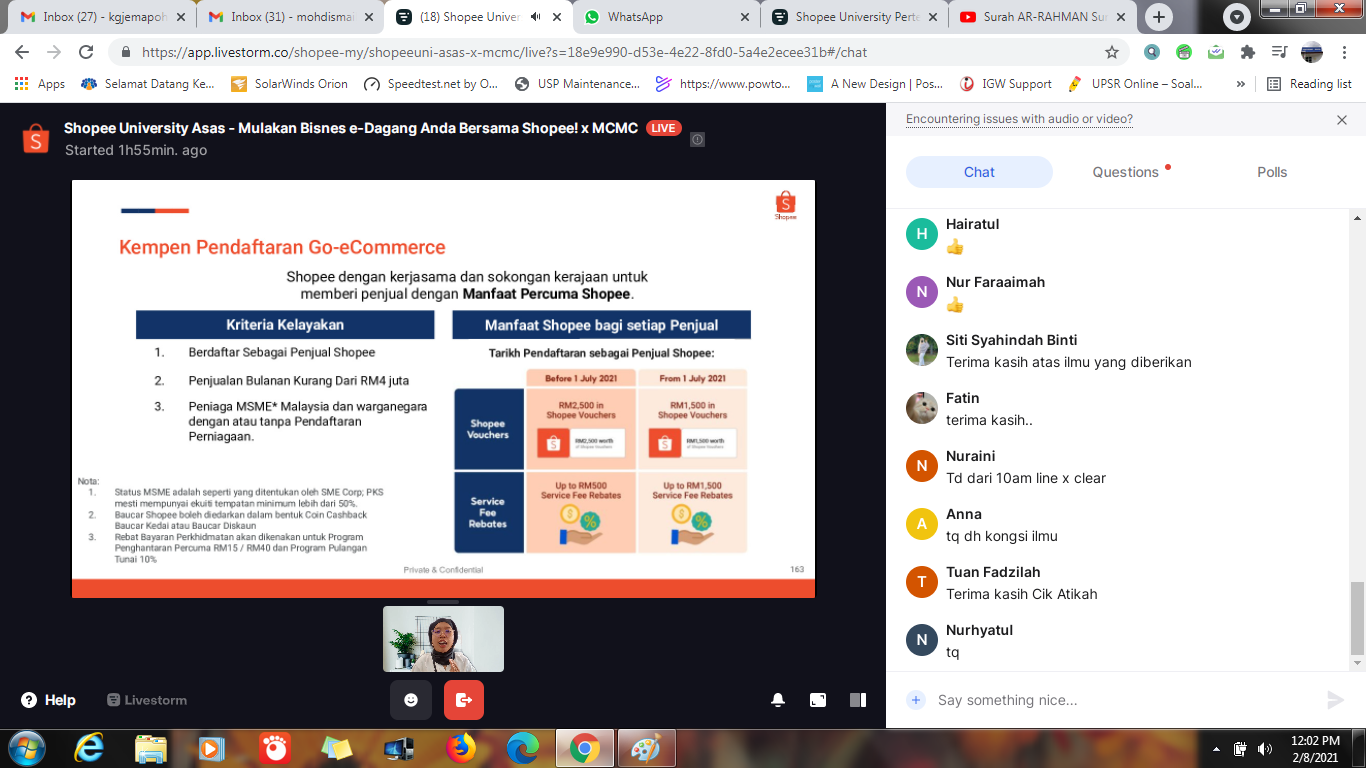Click Hairatul's avatar in the chat
The height and width of the screenshot is (768, 1366).
[922, 234]
